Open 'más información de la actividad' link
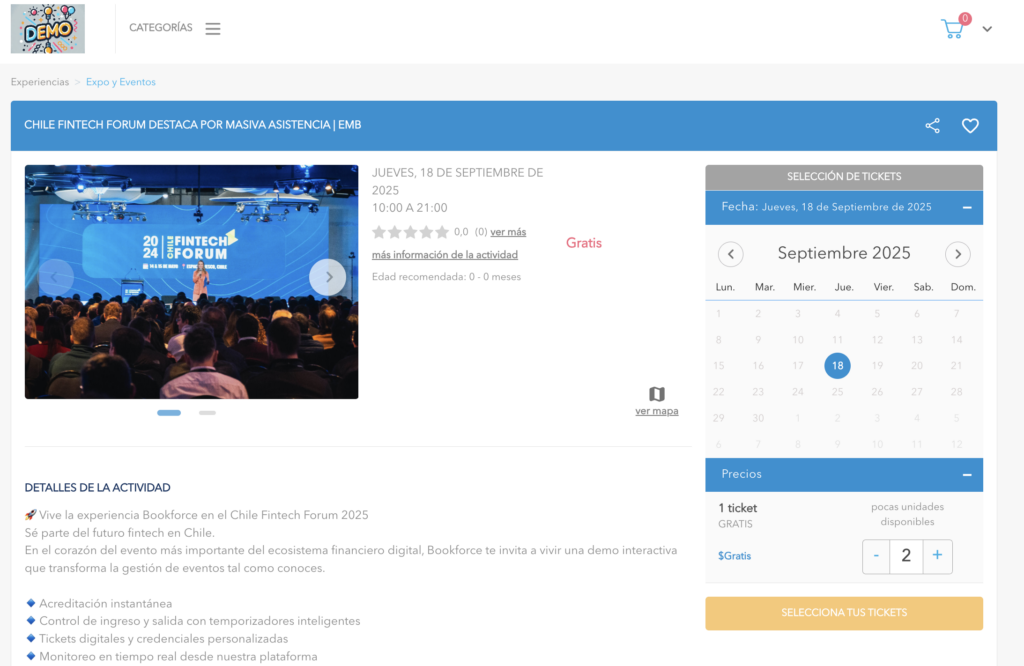 445,255
